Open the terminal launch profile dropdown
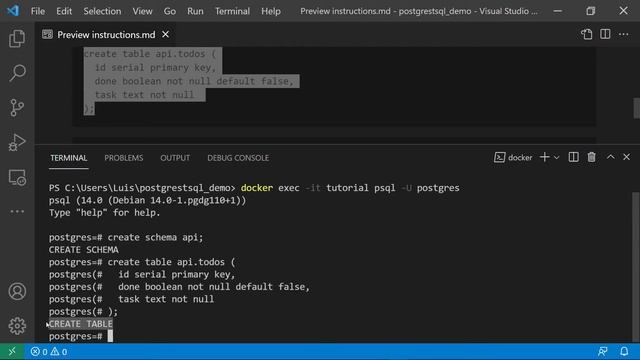The image size is (640, 360). click(x=556, y=158)
